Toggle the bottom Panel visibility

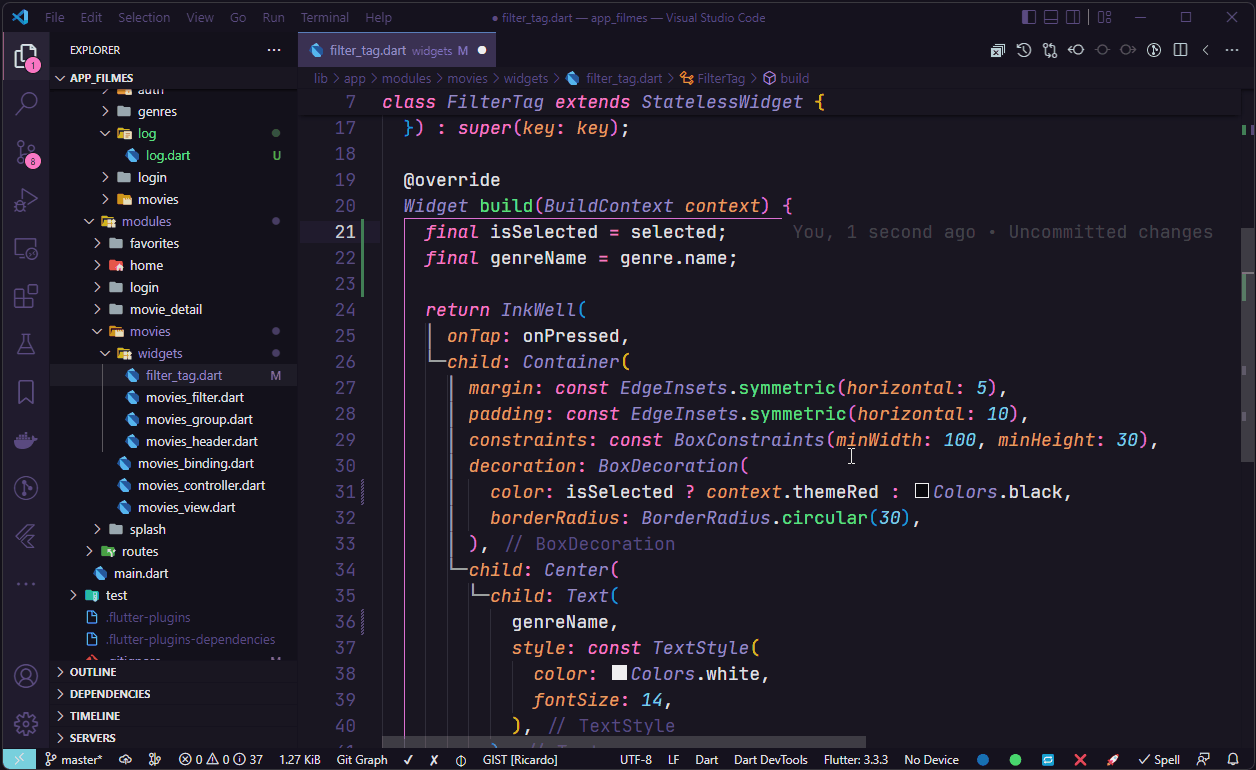pyautogui.click(x=1051, y=17)
